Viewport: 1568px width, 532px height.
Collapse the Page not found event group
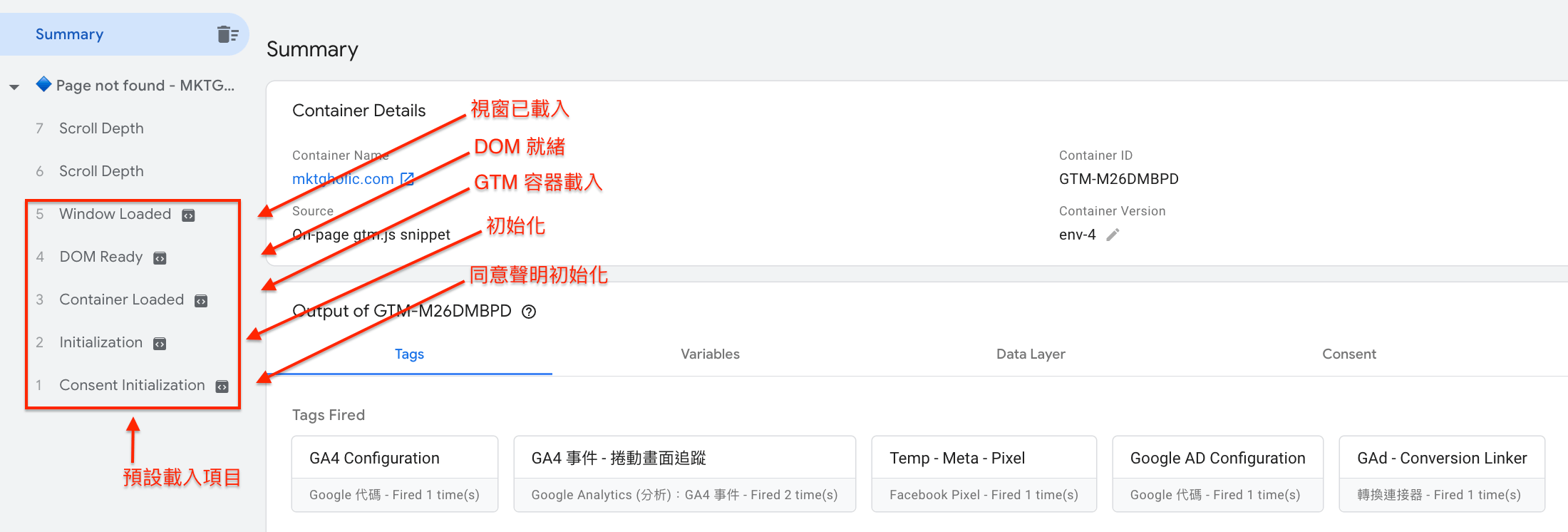pyautogui.click(x=14, y=87)
